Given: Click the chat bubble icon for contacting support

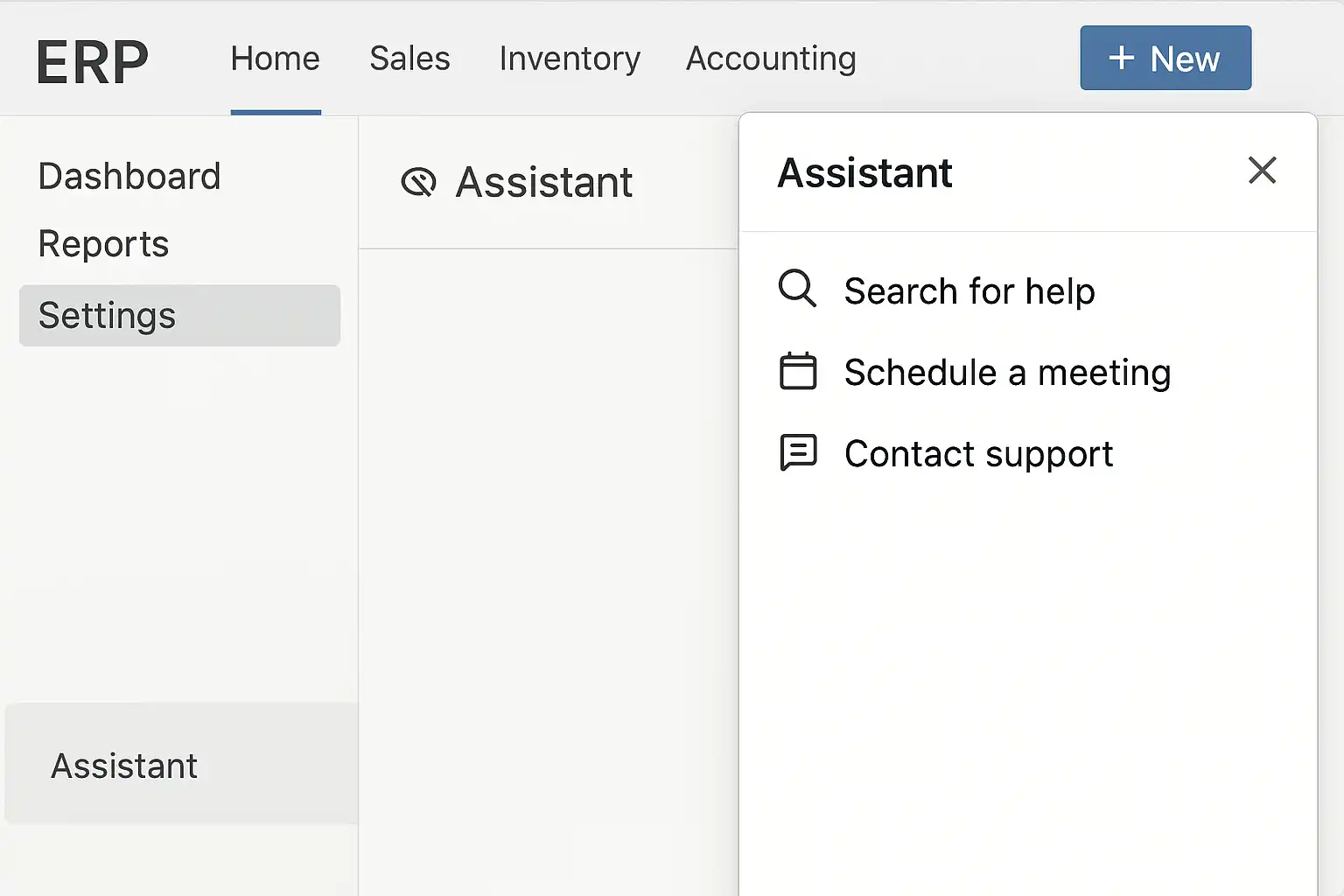Looking at the screenshot, I should [x=798, y=452].
